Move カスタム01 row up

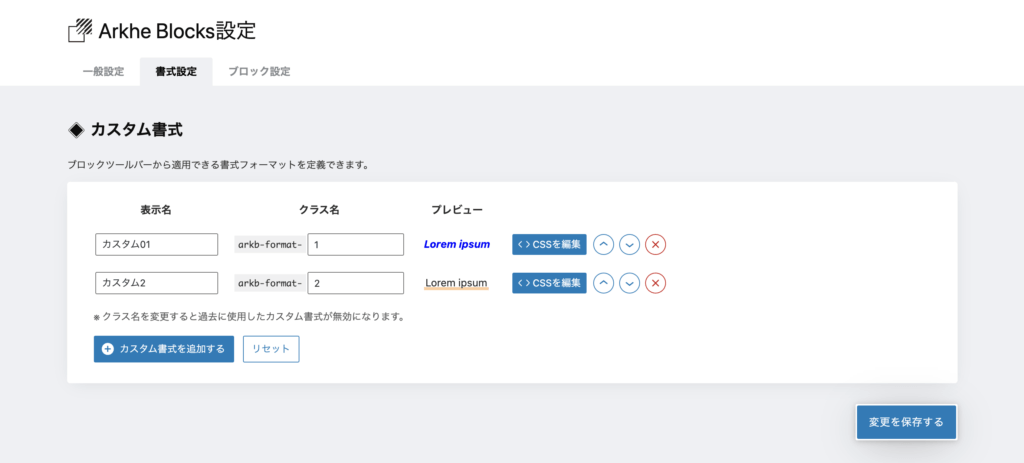tap(603, 245)
